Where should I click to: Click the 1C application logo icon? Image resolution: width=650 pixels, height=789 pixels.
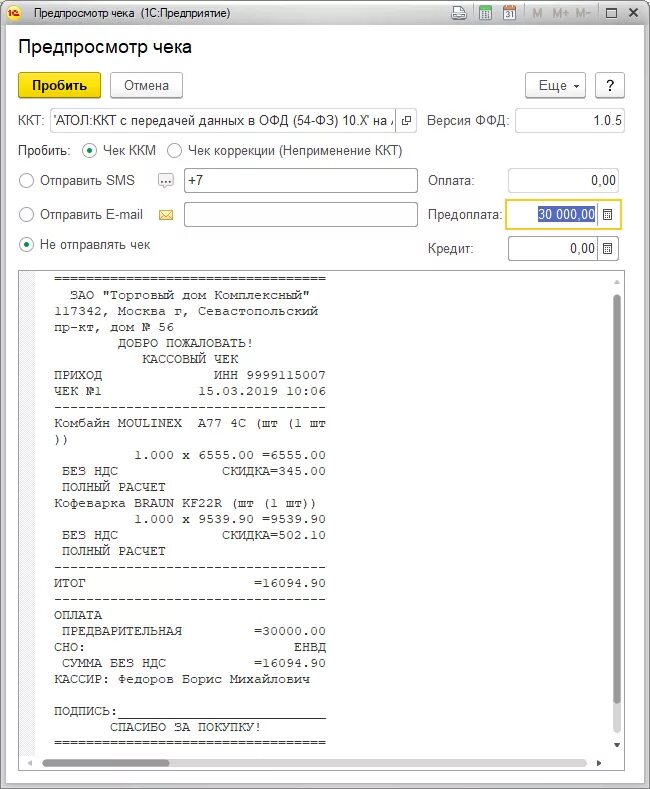(14, 13)
